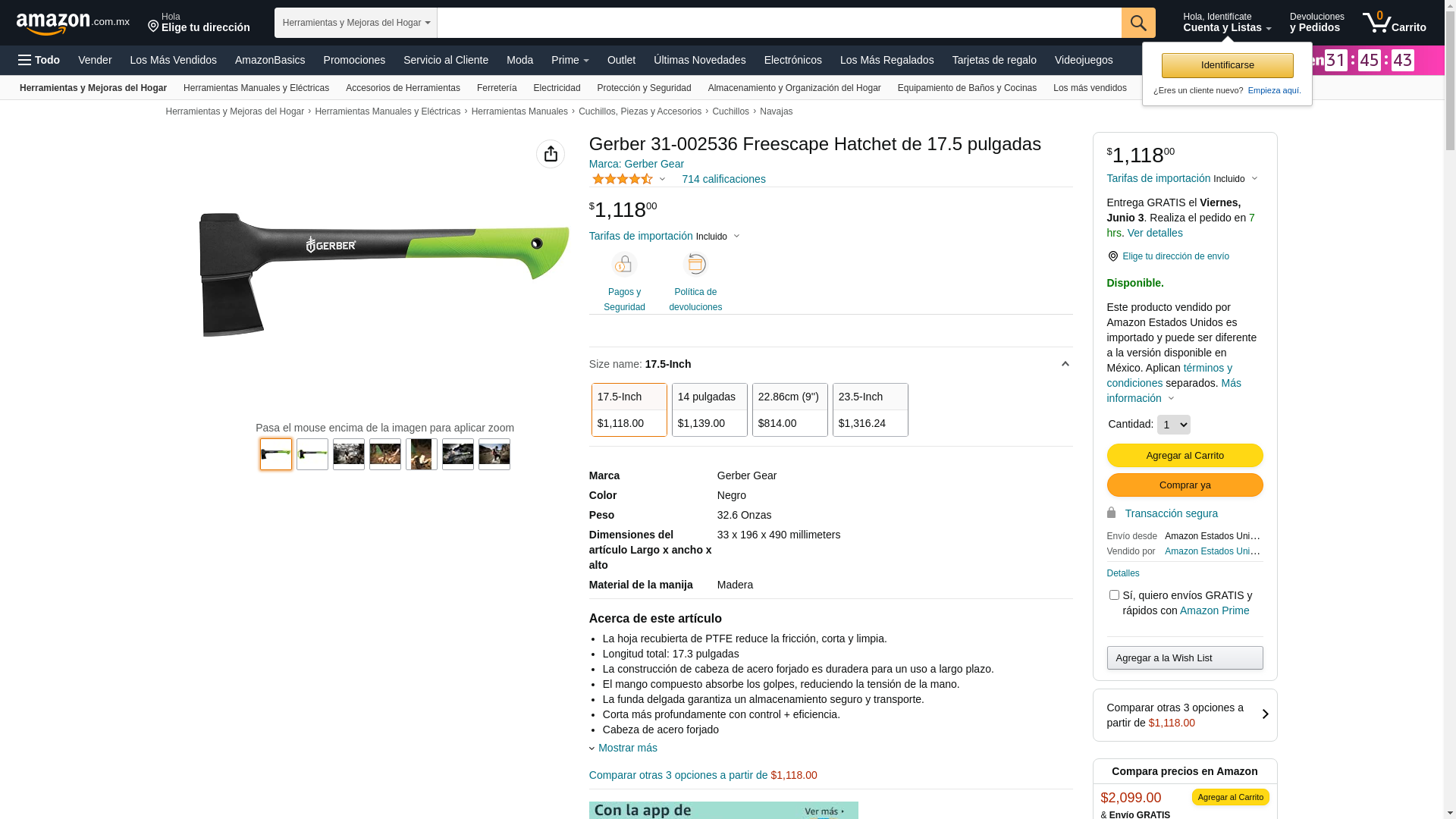Click the Comprar ya button
Viewport: 1456px width, 819px height.
(x=1185, y=485)
